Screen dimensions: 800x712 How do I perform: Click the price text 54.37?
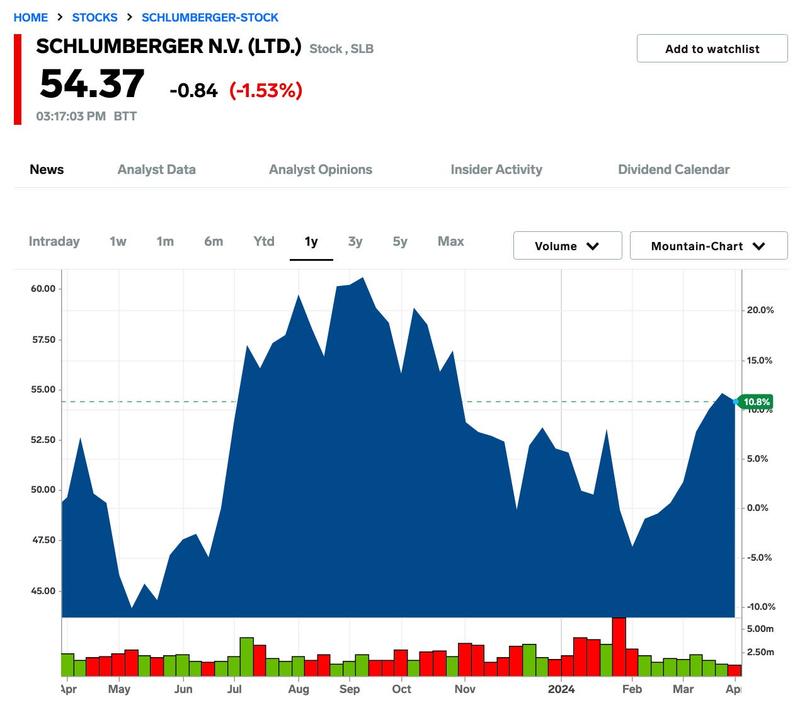coord(92,84)
